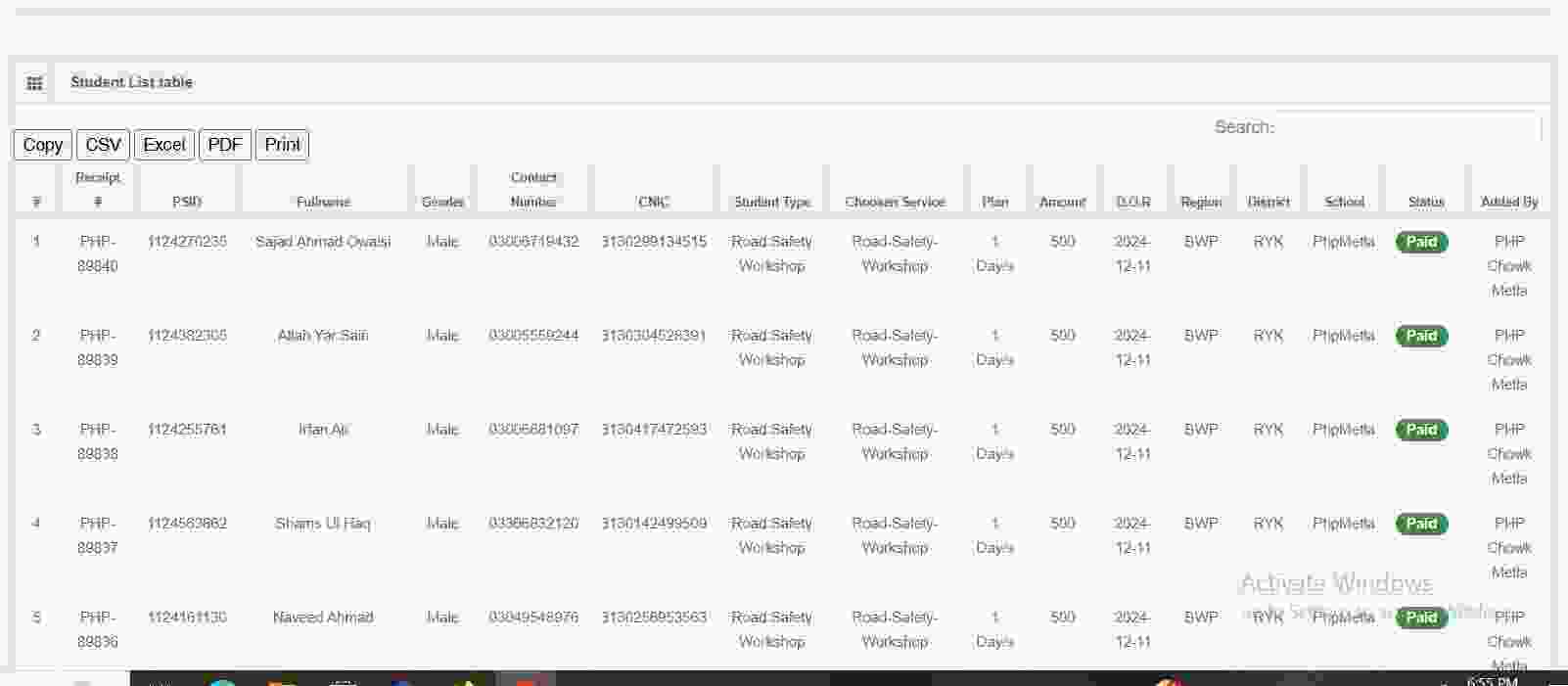Download the table as PDF
This screenshot has width=1568, height=686.
click(x=224, y=145)
